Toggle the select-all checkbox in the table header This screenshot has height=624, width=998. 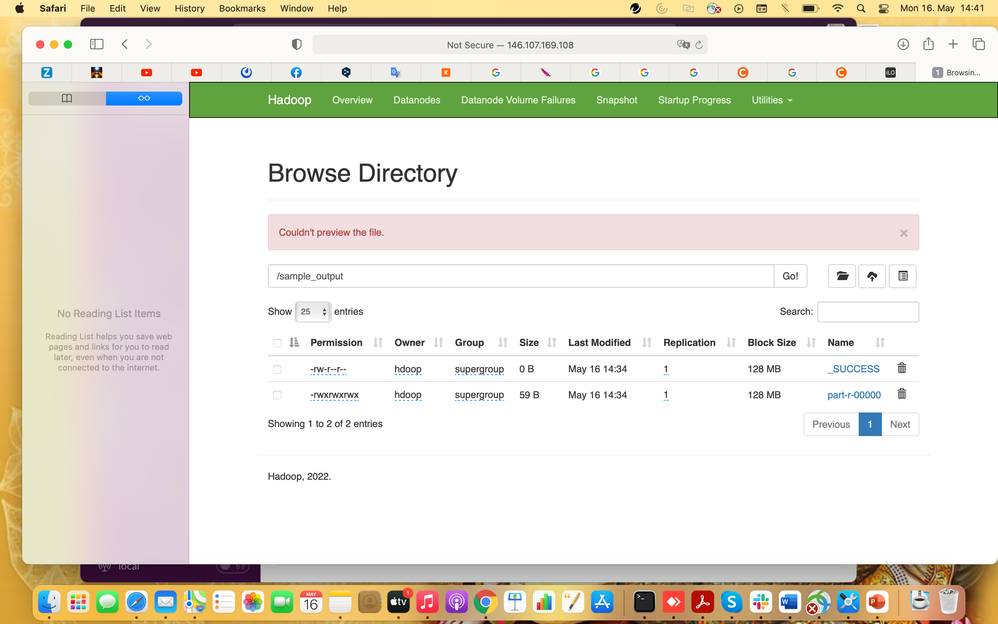pos(277,343)
